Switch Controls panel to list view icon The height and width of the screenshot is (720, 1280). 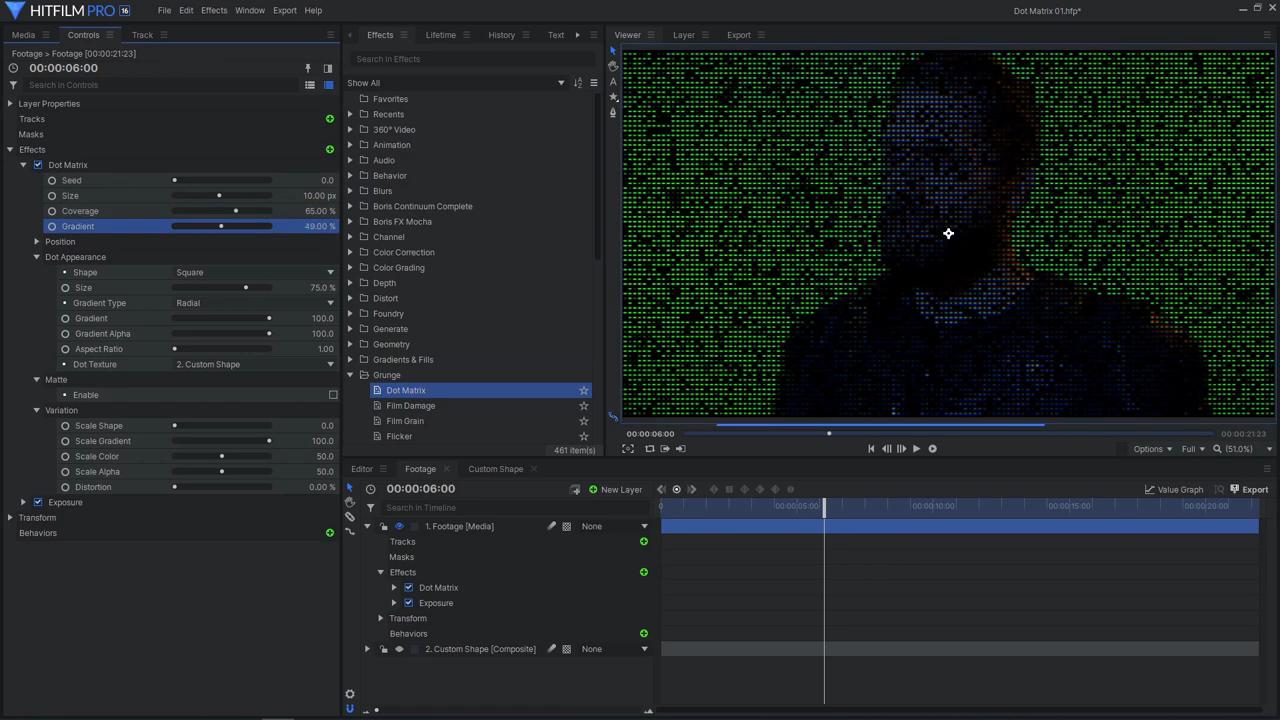(310, 85)
